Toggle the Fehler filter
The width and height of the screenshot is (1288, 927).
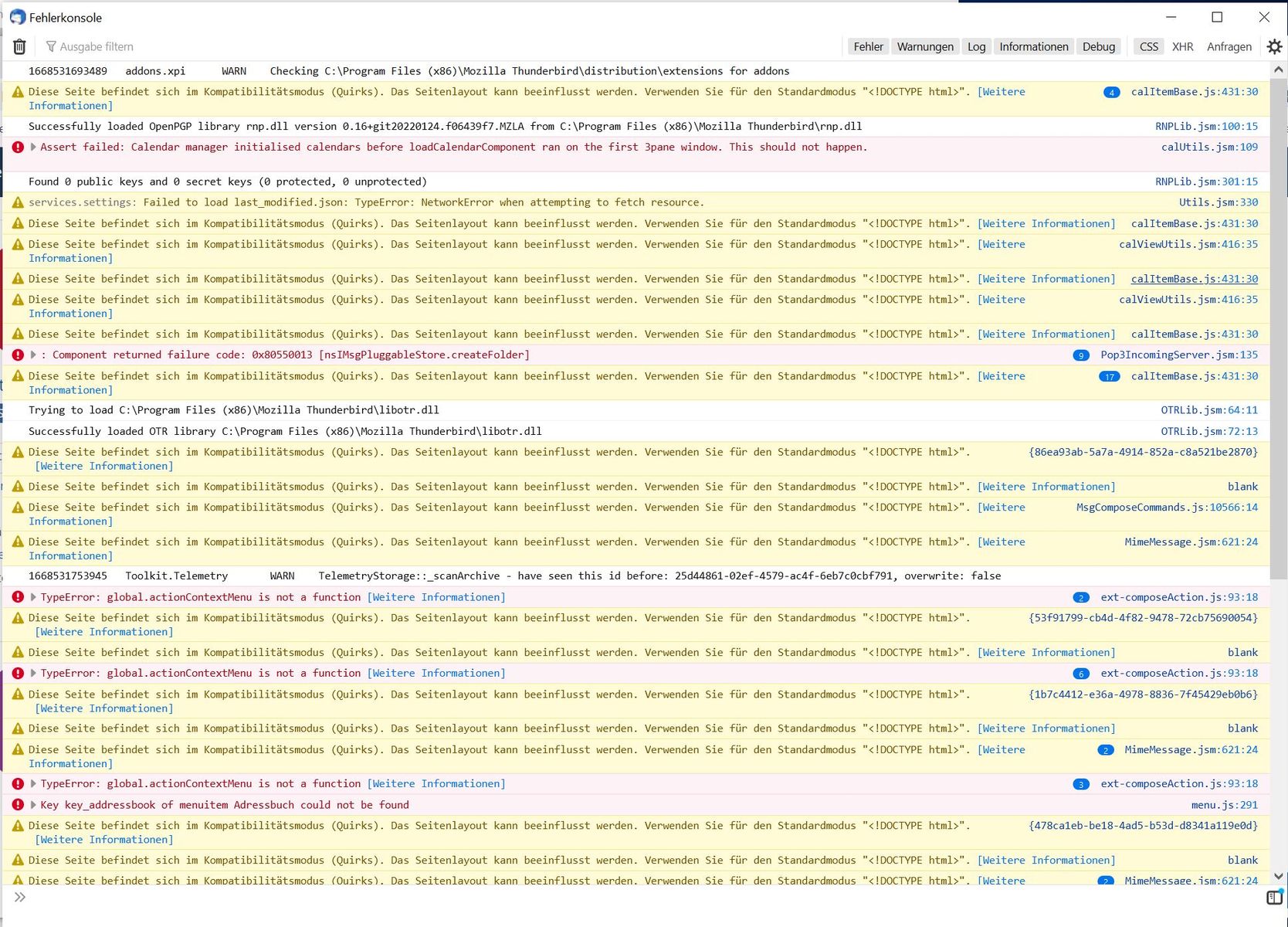pyautogui.click(x=868, y=47)
